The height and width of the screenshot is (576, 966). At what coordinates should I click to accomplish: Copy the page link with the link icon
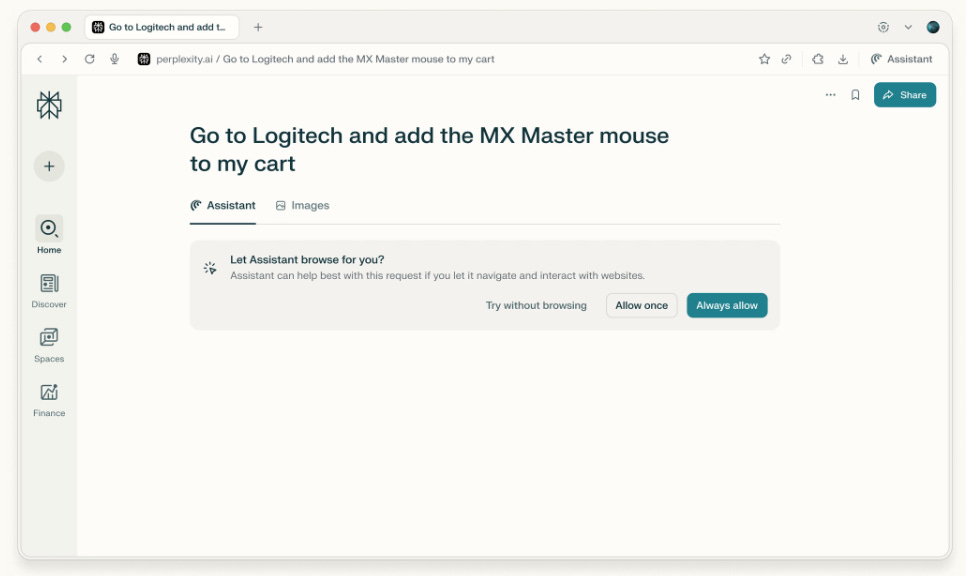pyautogui.click(x=787, y=59)
